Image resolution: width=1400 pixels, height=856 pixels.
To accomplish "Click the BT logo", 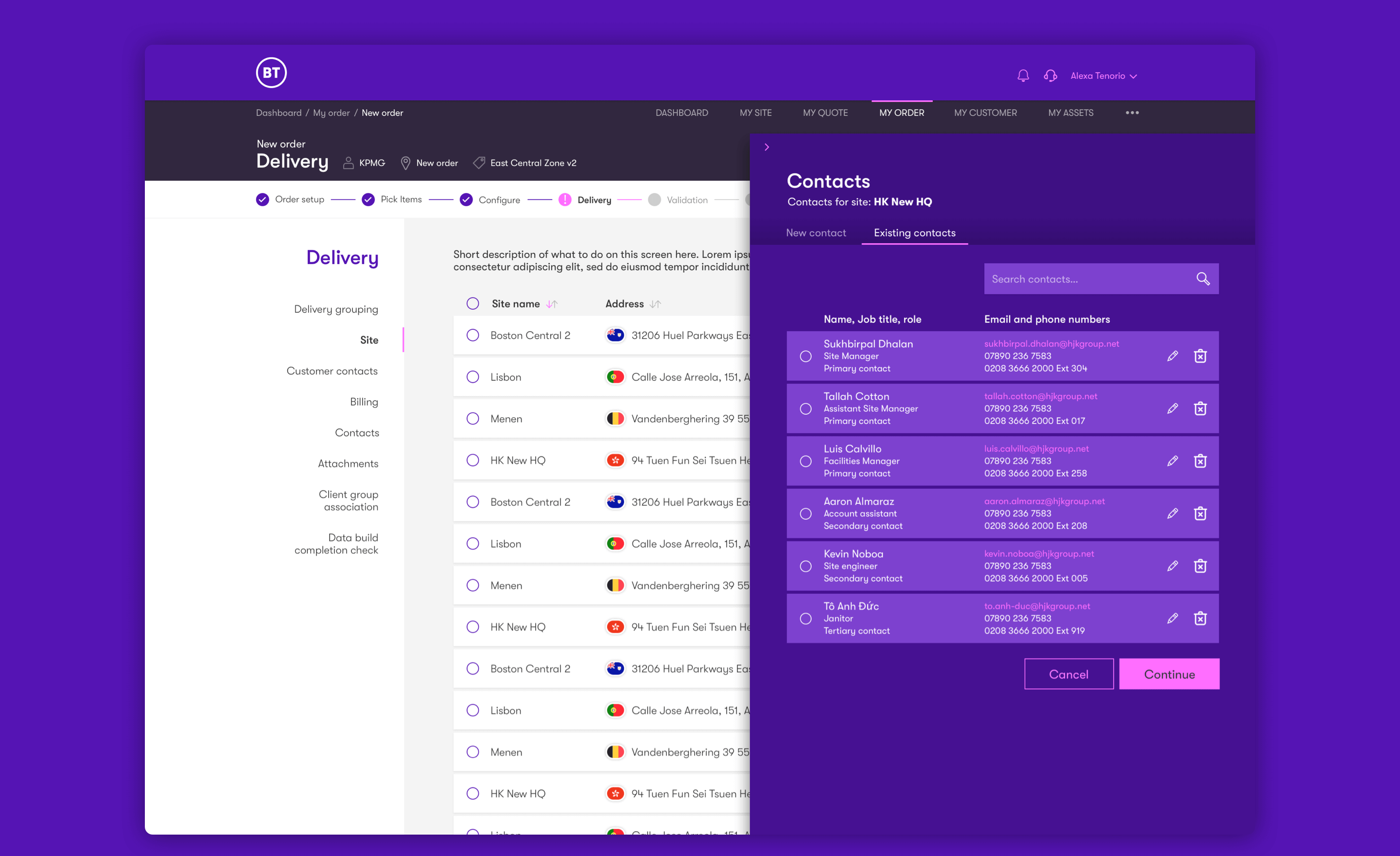I will [271, 73].
